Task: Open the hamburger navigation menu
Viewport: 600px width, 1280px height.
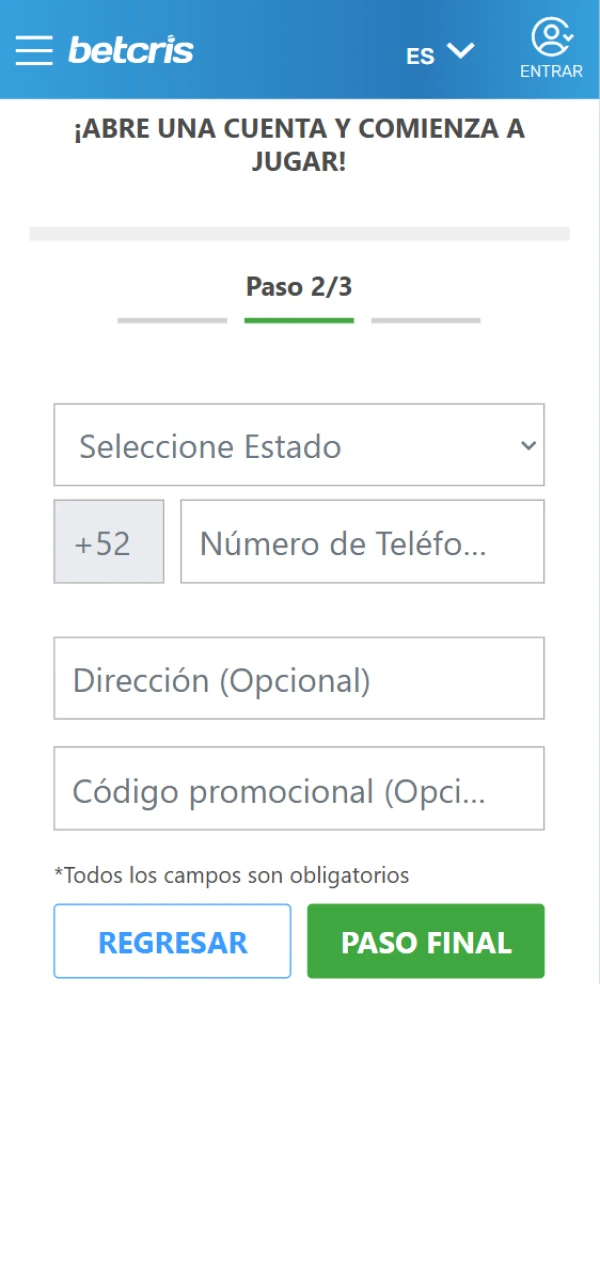Action: tap(34, 50)
